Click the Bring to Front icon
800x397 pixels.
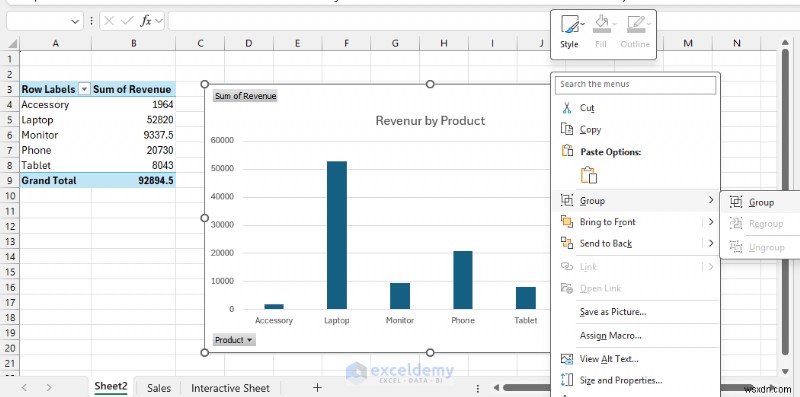click(567, 222)
